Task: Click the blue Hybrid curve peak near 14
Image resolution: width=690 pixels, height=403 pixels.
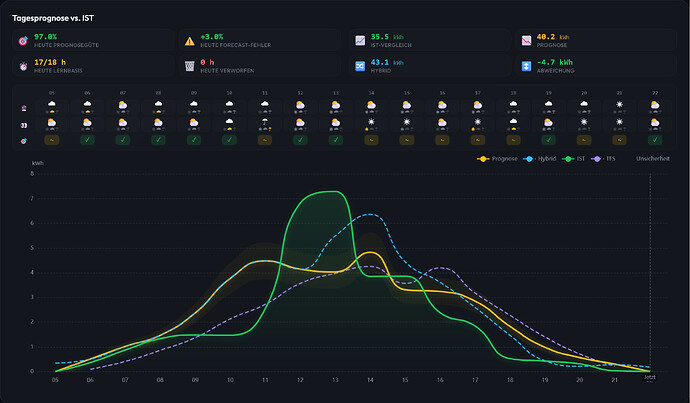Action: click(x=370, y=214)
